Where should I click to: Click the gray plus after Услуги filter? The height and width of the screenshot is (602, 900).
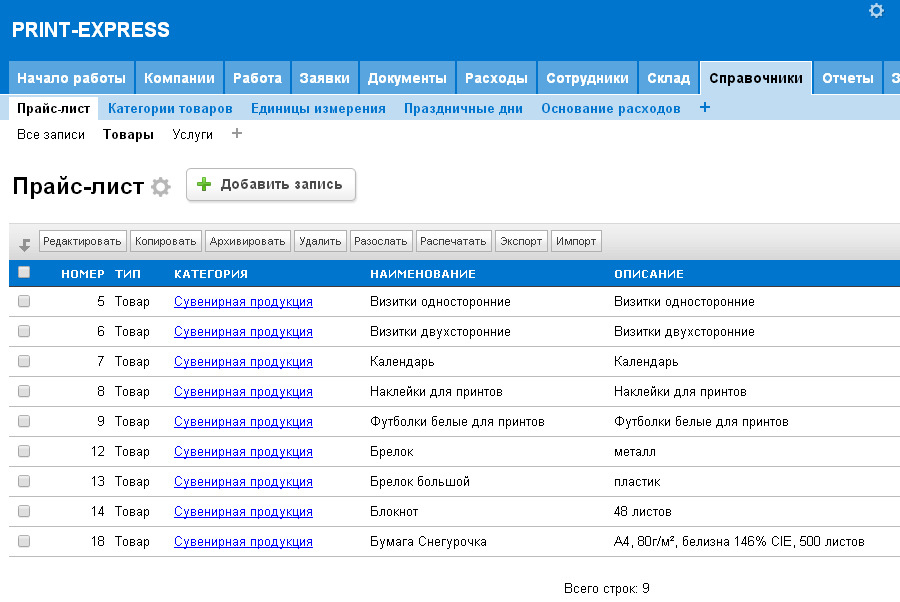[237, 133]
